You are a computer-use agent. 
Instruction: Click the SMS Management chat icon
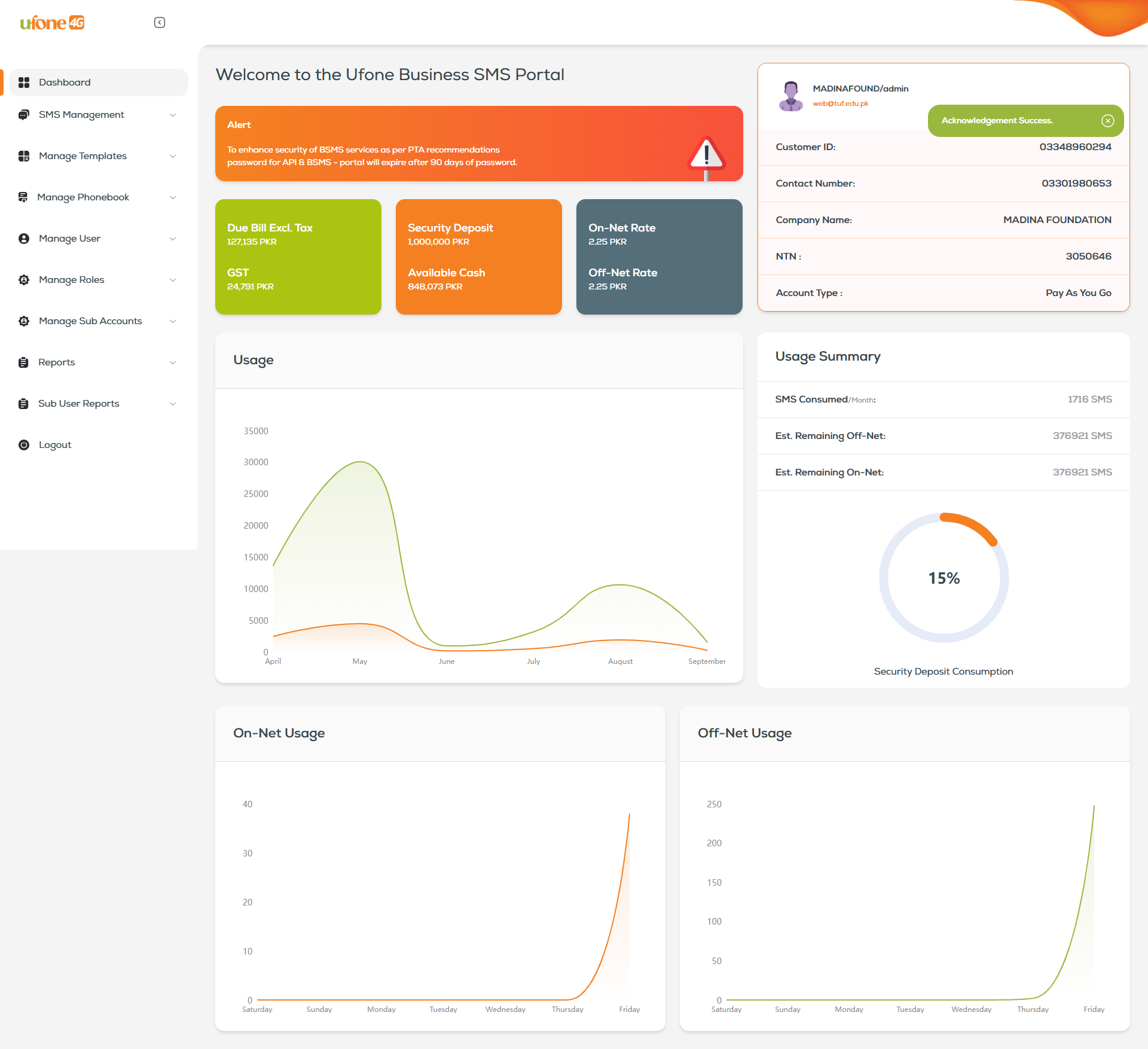(x=24, y=115)
